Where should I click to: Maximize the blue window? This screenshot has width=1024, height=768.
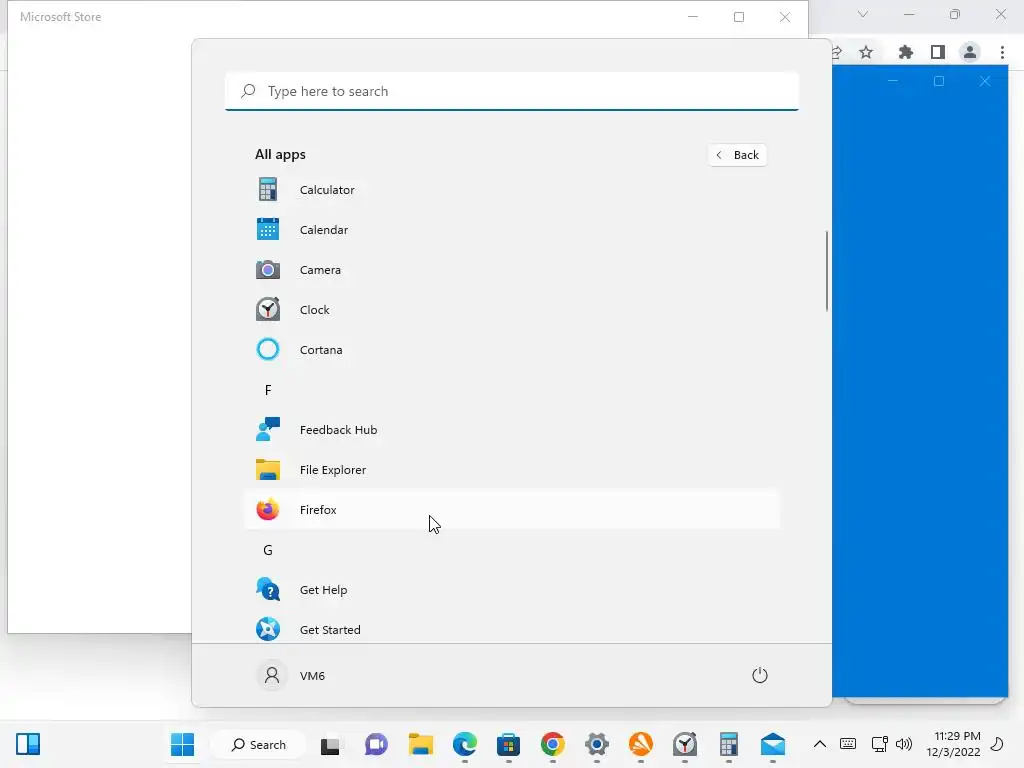pyautogui.click(x=939, y=81)
